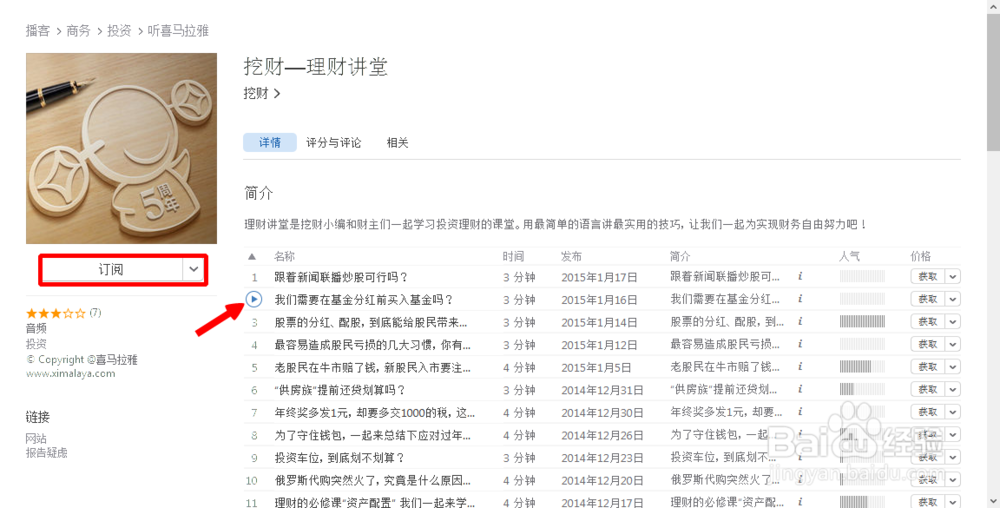Select episode 跟着新闻联播炒股可行吗？
Image resolution: width=1000 pixels, height=508 pixels.
[x=341, y=277]
